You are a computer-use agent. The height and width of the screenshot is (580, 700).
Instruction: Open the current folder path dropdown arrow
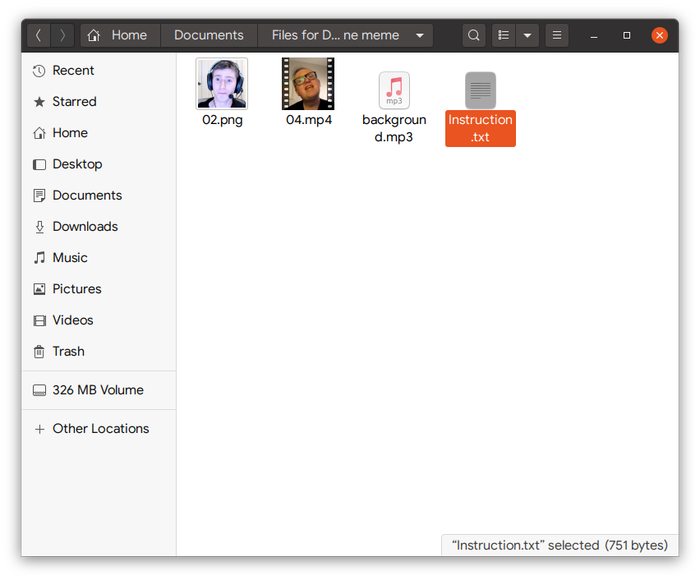pos(420,35)
